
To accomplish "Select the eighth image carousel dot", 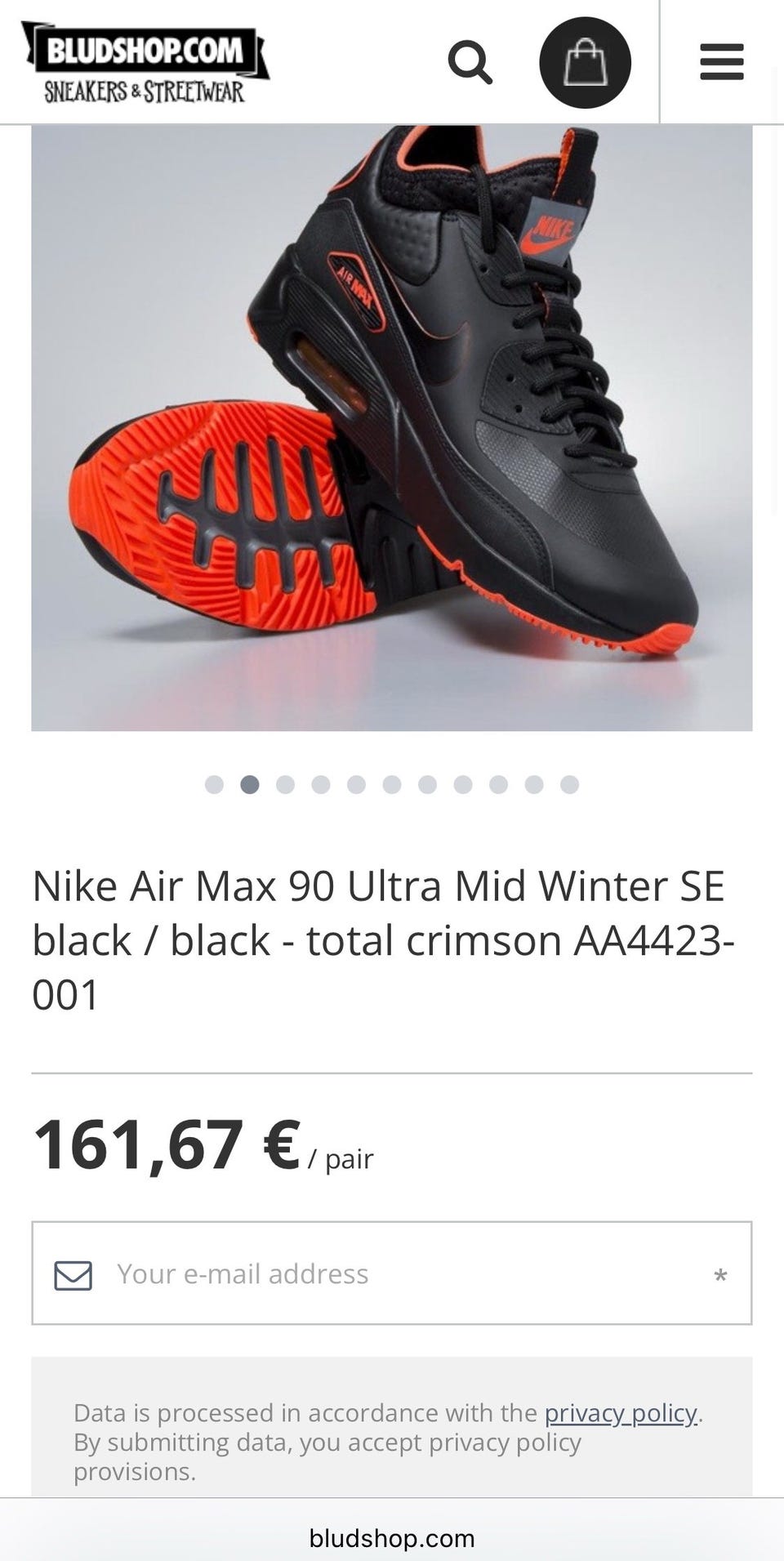I will pyautogui.click(x=463, y=785).
